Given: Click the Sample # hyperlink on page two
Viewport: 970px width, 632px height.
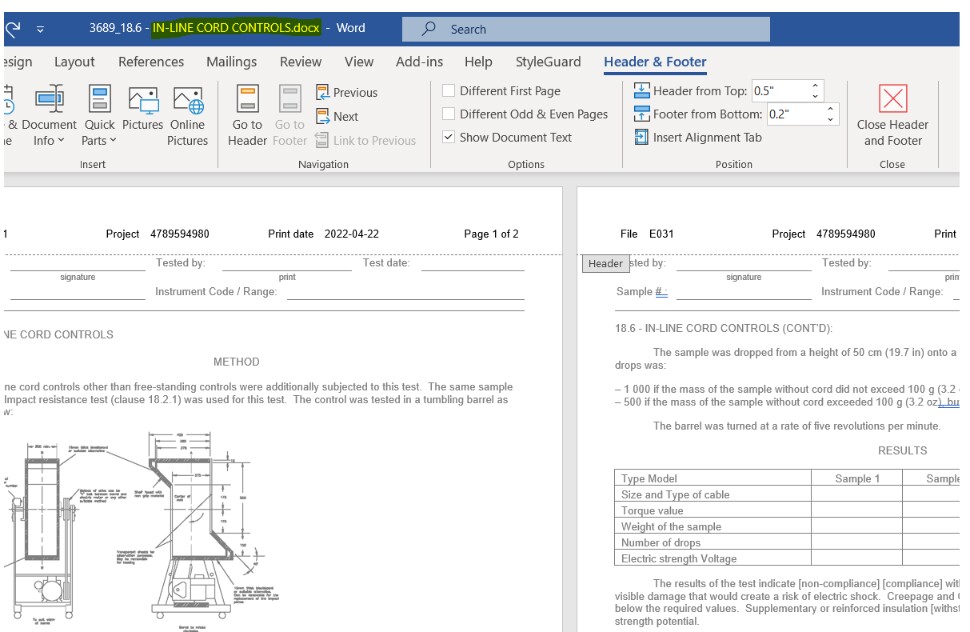Looking at the screenshot, I should (661, 292).
